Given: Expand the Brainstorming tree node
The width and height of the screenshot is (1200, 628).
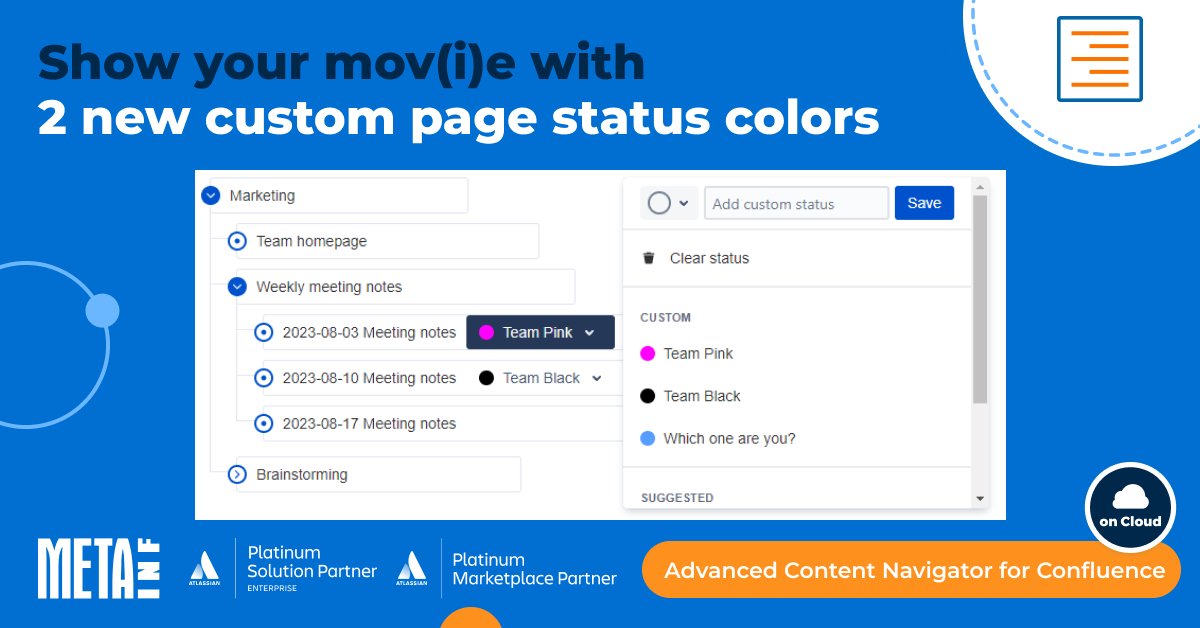Looking at the screenshot, I should [x=237, y=475].
